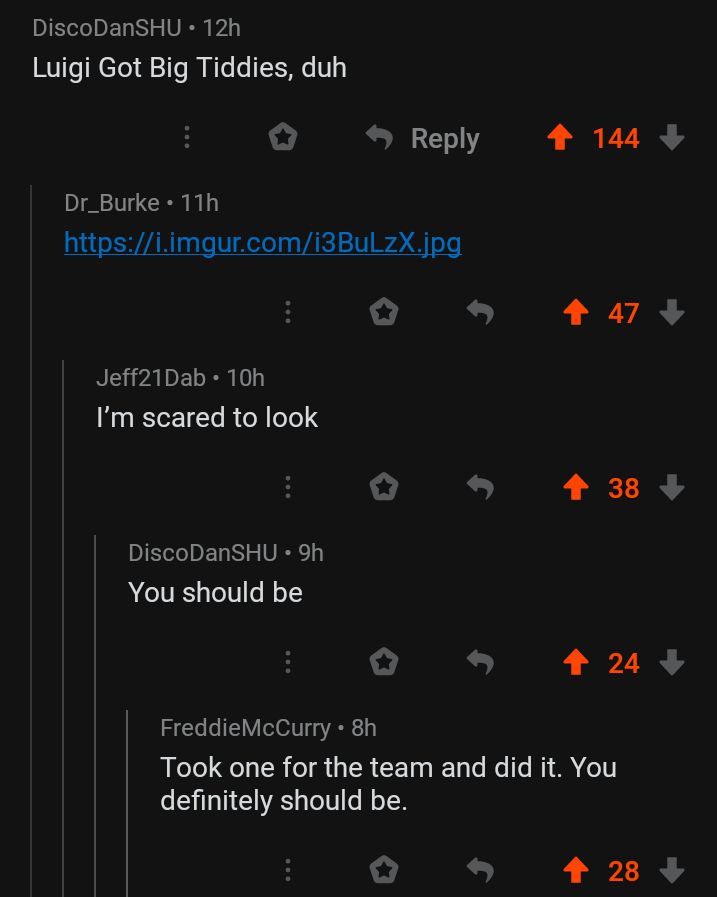This screenshot has width=717, height=897.
Task: Open overflow menu on Luigi comment
Action: 187,137
